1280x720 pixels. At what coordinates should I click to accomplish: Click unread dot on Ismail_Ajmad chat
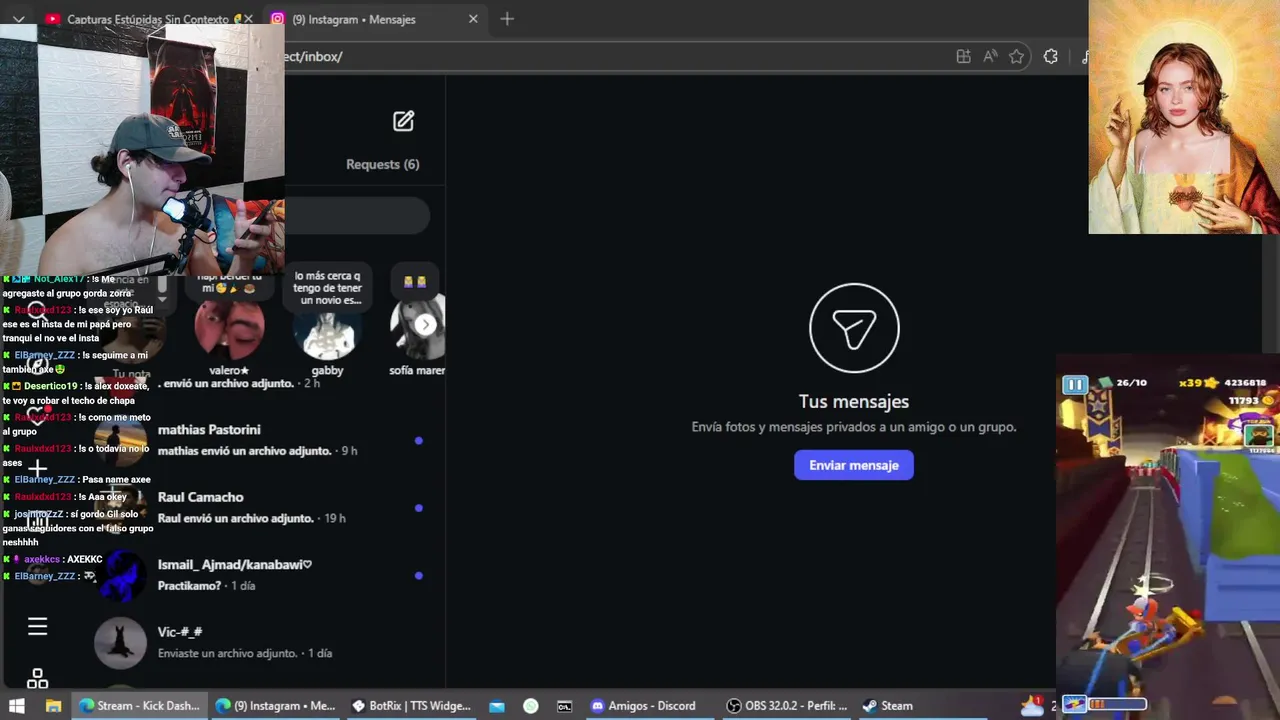pos(418,575)
